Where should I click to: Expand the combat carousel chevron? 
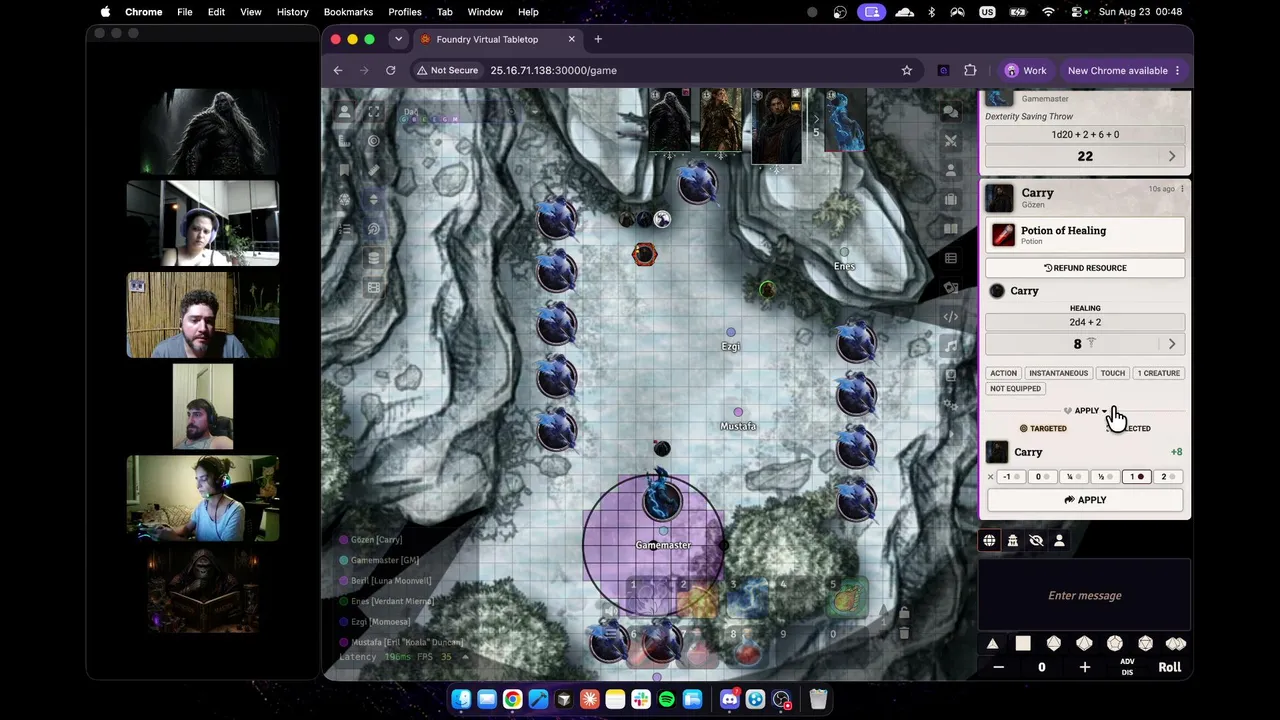point(816,118)
